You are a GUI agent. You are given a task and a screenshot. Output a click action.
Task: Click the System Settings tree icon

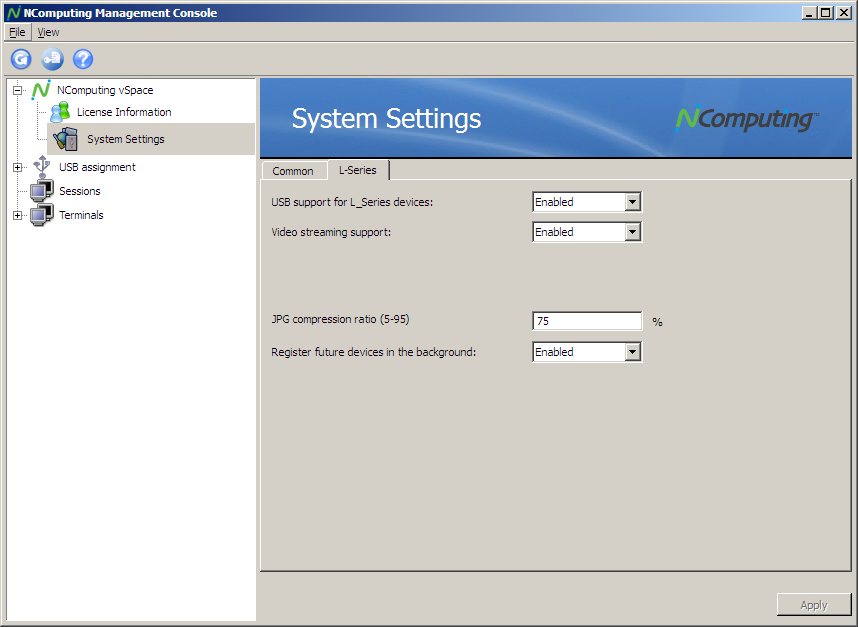pos(66,139)
